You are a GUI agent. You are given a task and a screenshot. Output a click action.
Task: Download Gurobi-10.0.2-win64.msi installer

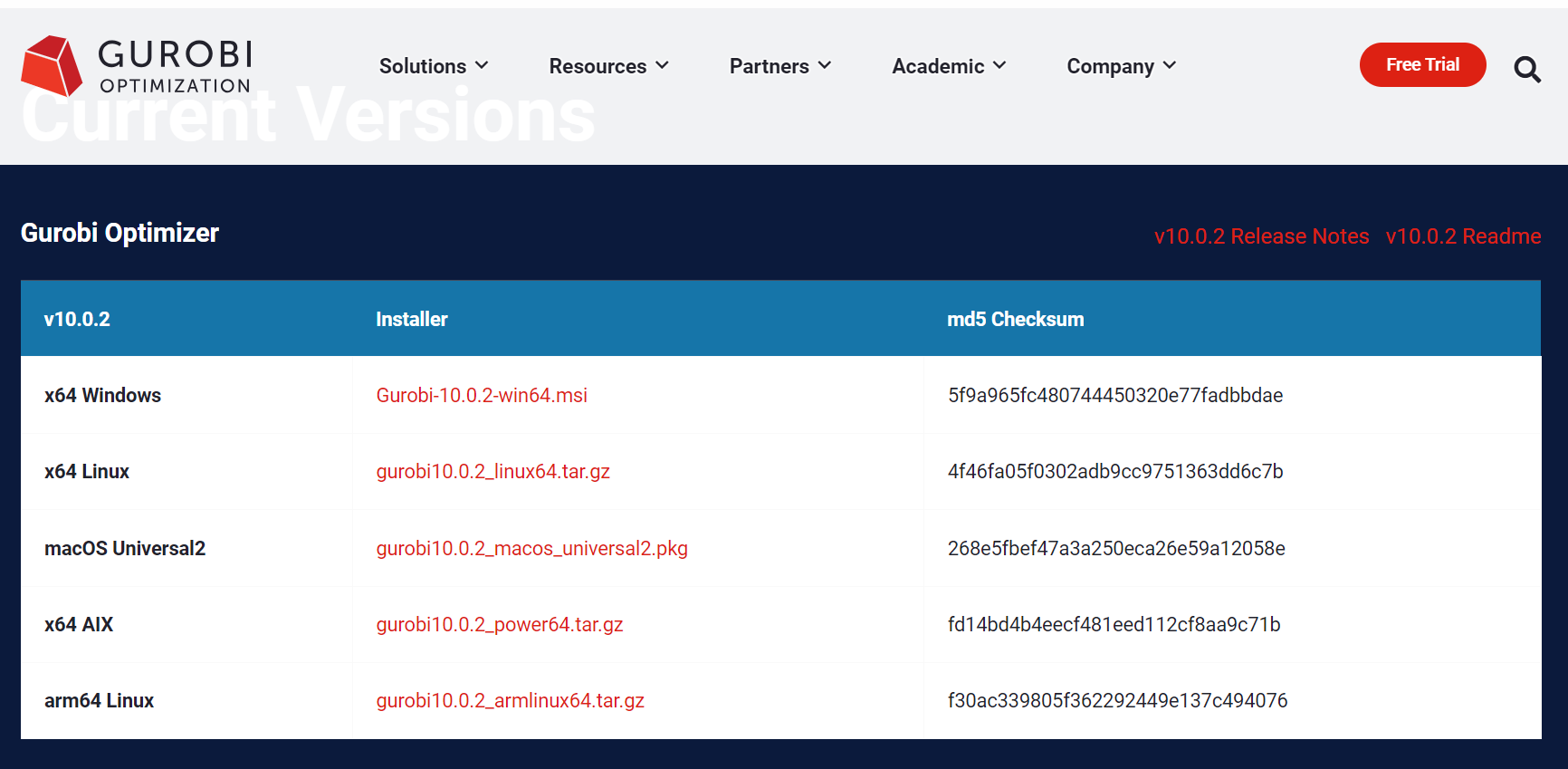coord(482,395)
